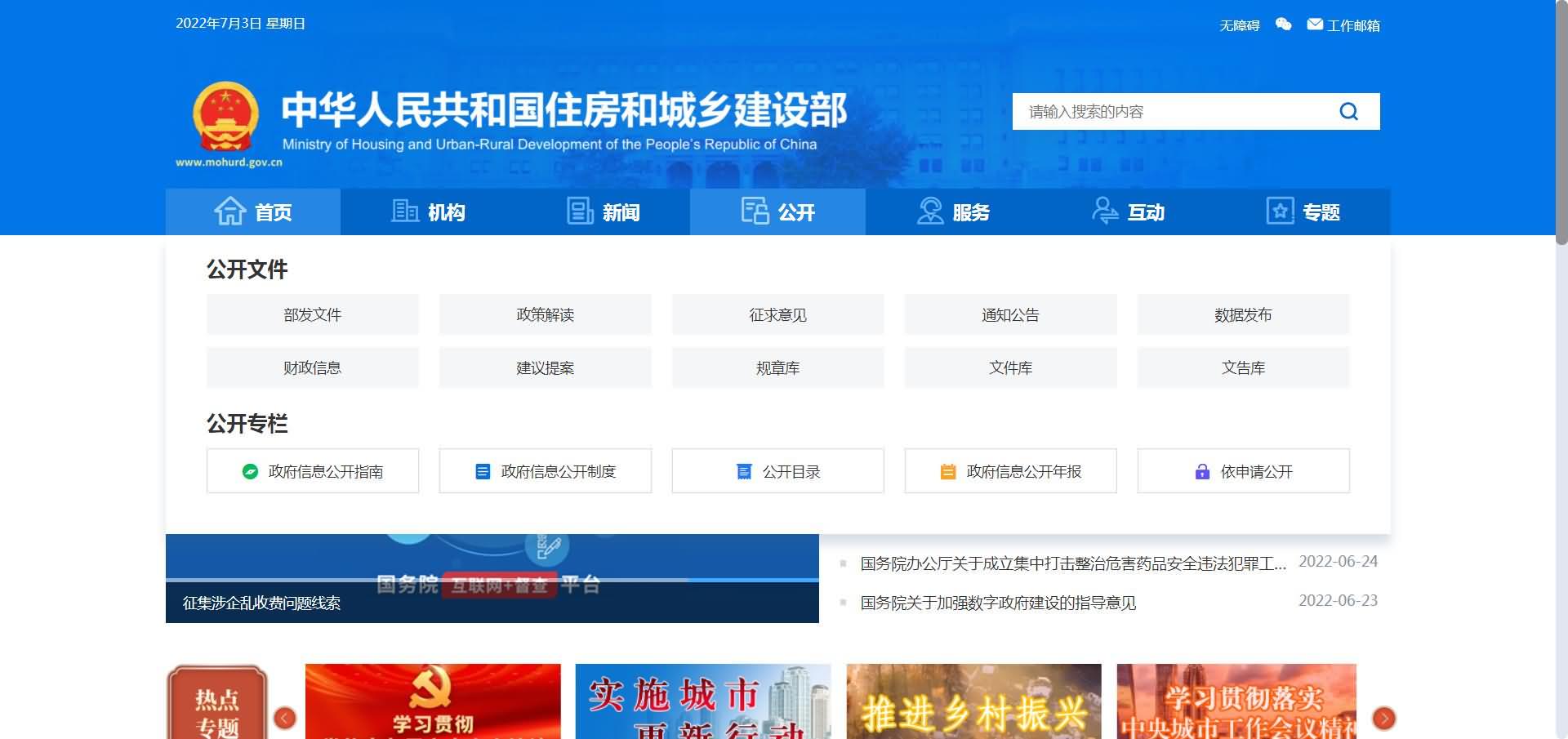Open the 专题 navigation tab
1568x739 pixels.
[1303, 211]
